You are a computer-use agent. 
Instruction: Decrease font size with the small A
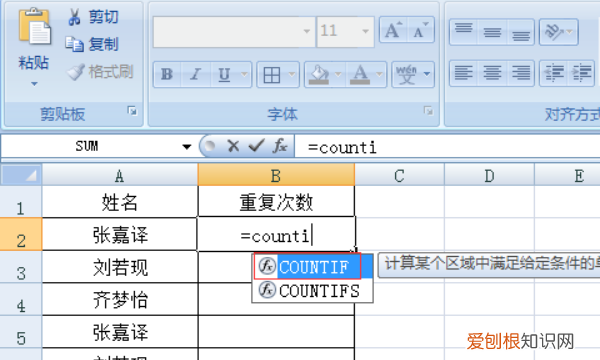(421, 30)
